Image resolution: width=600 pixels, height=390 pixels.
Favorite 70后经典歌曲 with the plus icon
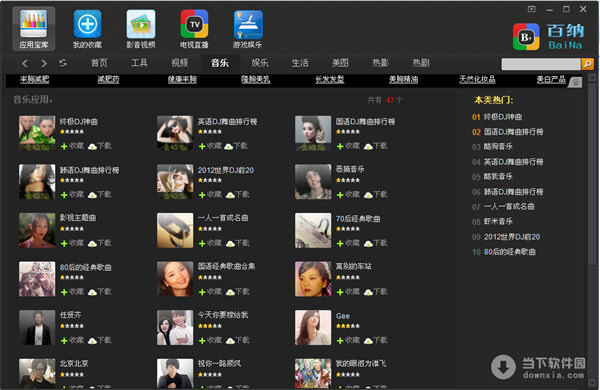340,243
